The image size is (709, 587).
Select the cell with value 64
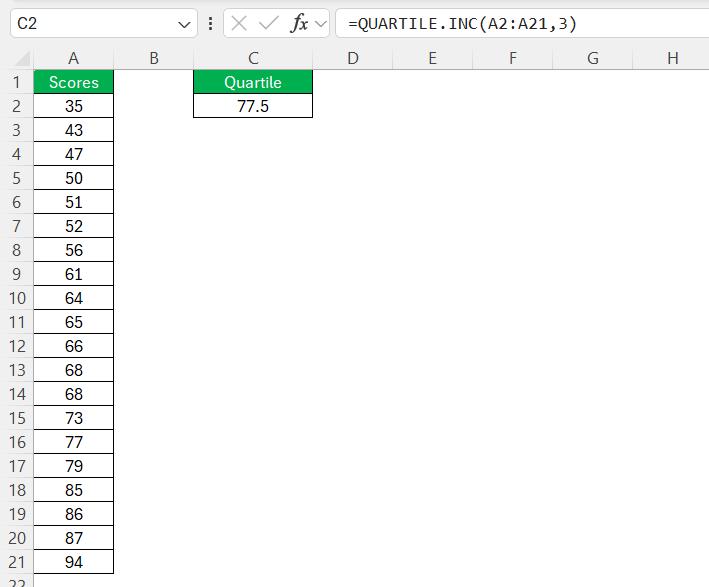pyautogui.click(x=73, y=298)
